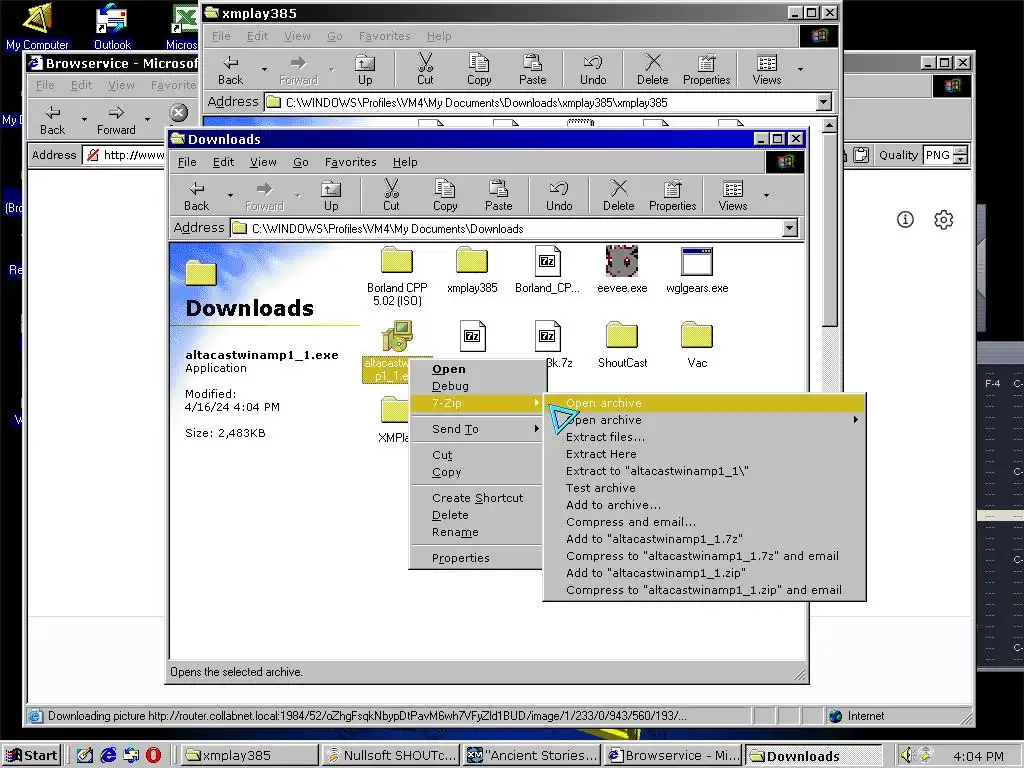Viewport: 1024px width, 768px height.
Task: Choose Rename in the context menu
Action: click(476, 532)
